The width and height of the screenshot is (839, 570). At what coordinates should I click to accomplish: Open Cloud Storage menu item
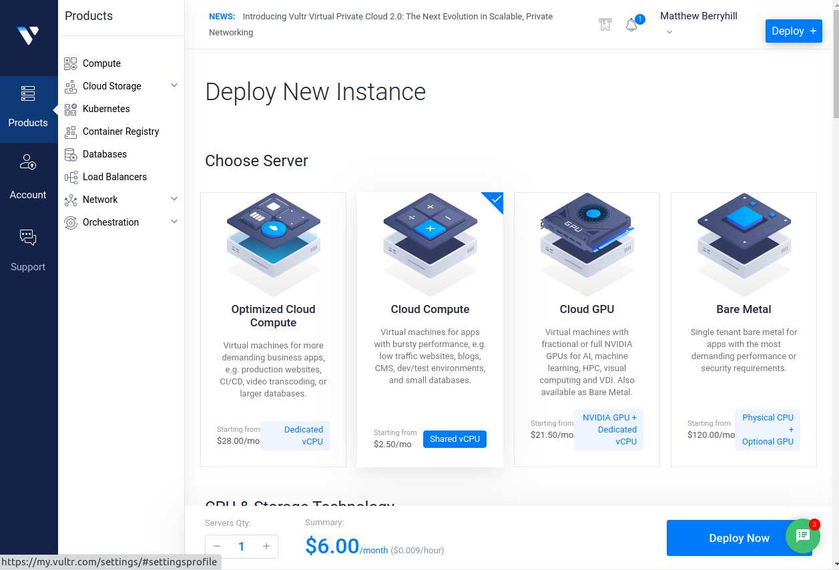[x=112, y=86]
